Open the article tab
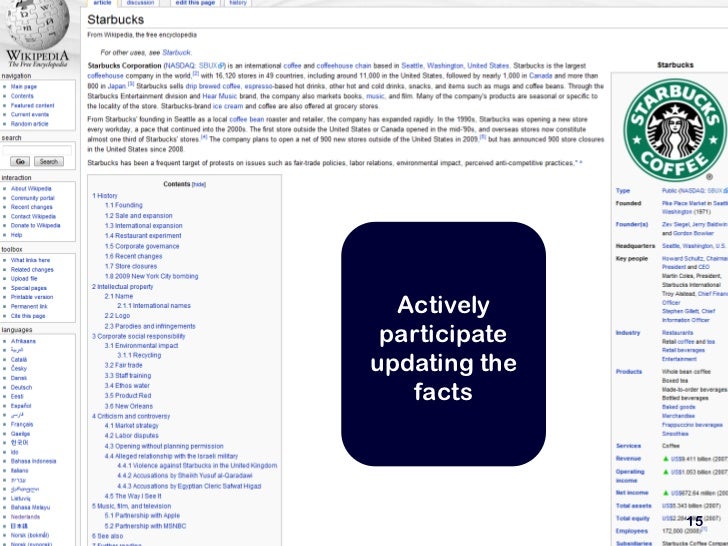 [102, 3]
